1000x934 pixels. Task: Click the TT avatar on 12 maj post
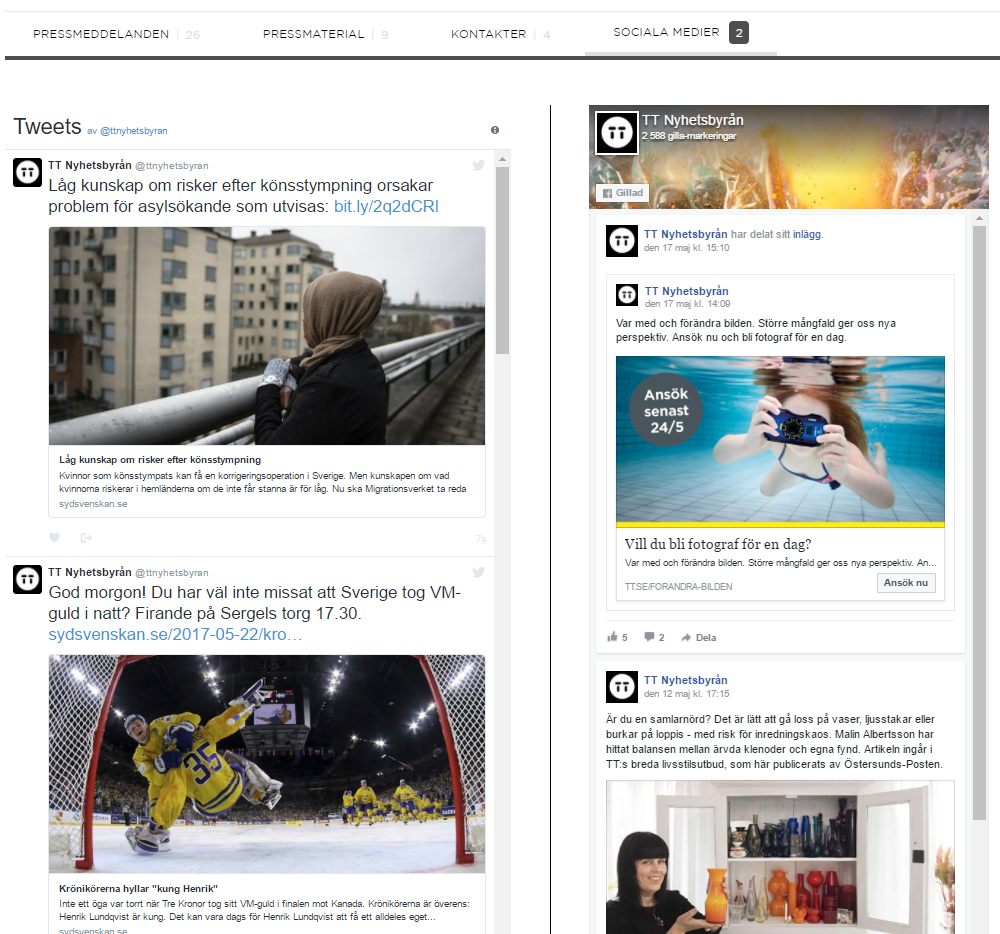tap(622, 687)
